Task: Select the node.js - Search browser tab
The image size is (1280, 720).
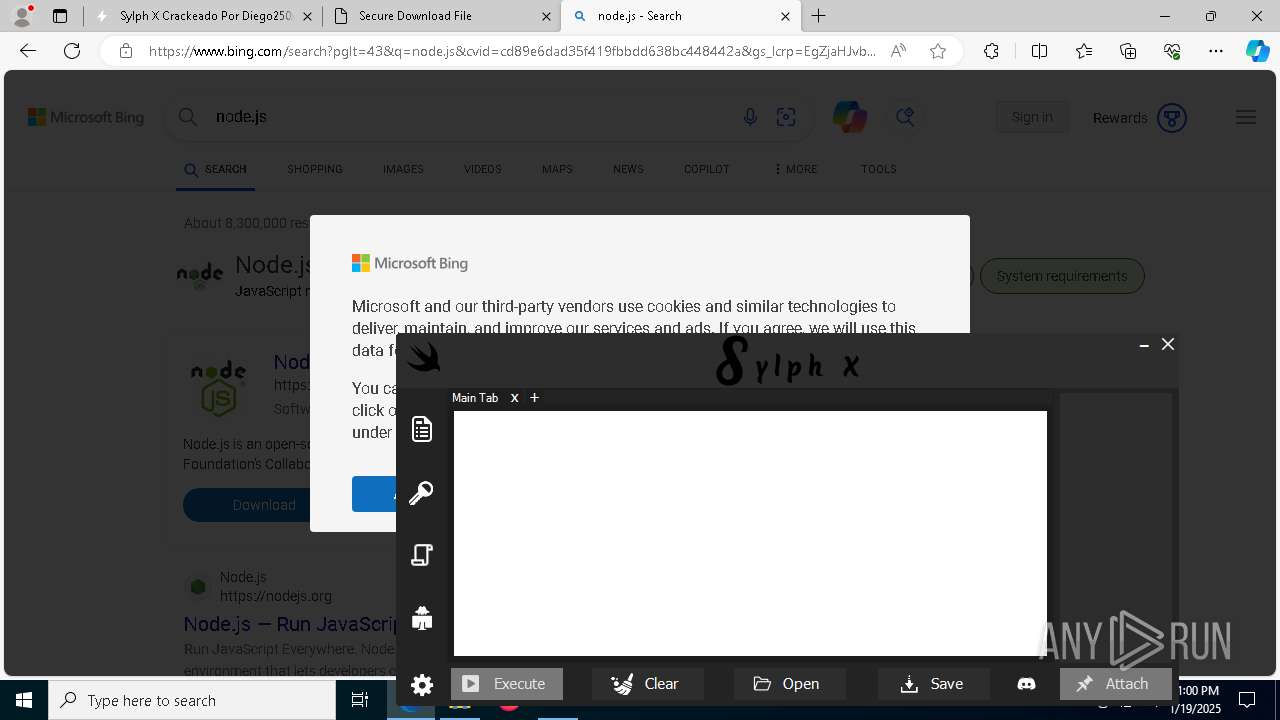Action: 681,16
